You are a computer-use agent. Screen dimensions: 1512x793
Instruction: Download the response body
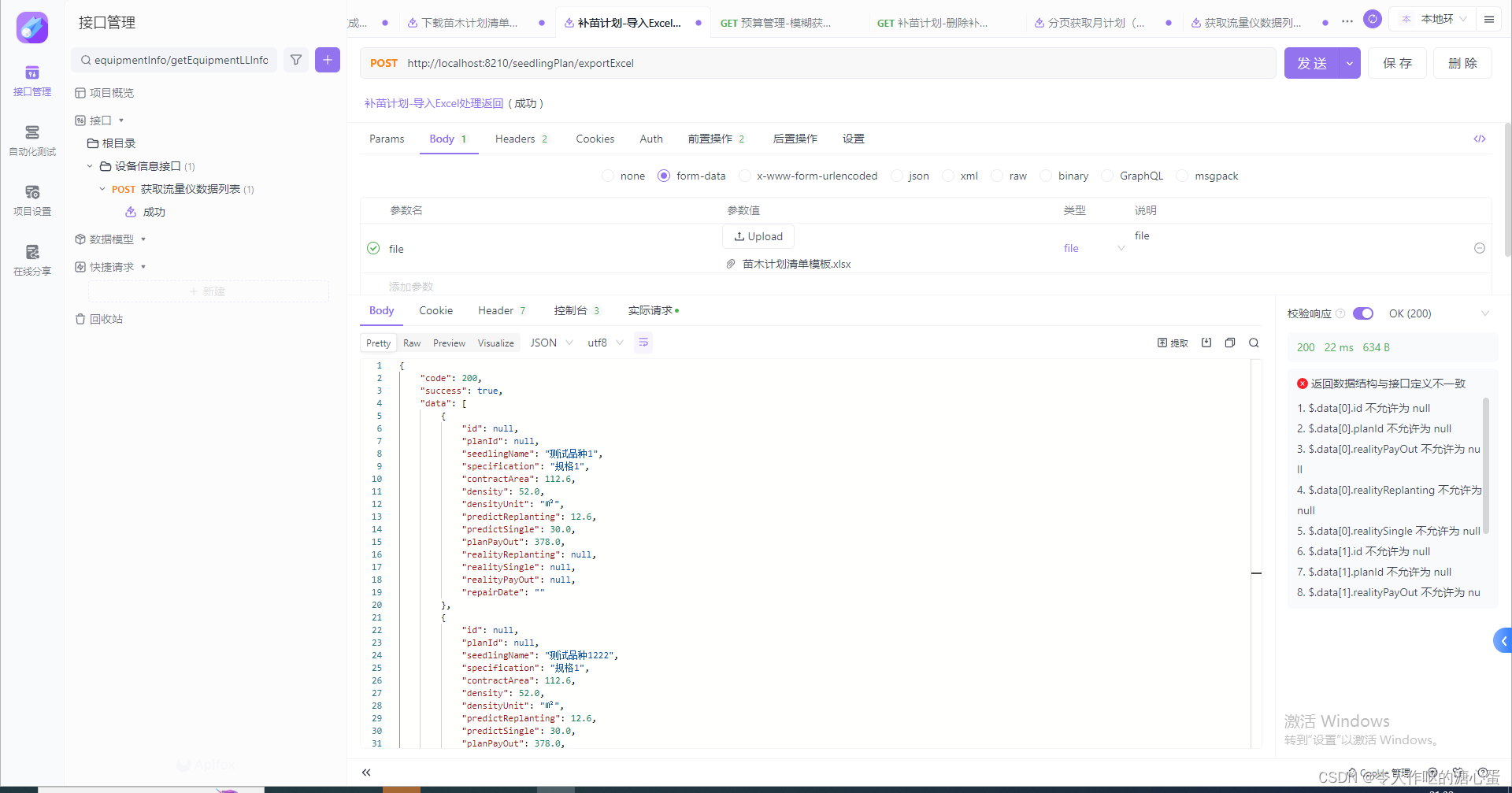tap(1206, 343)
